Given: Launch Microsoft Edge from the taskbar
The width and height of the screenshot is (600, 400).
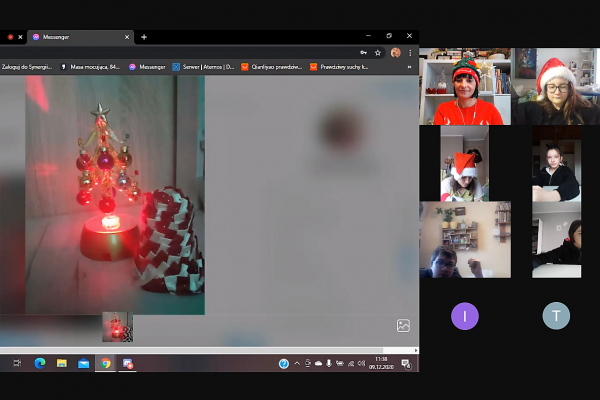Looking at the screenshot, I should (40, 363).
